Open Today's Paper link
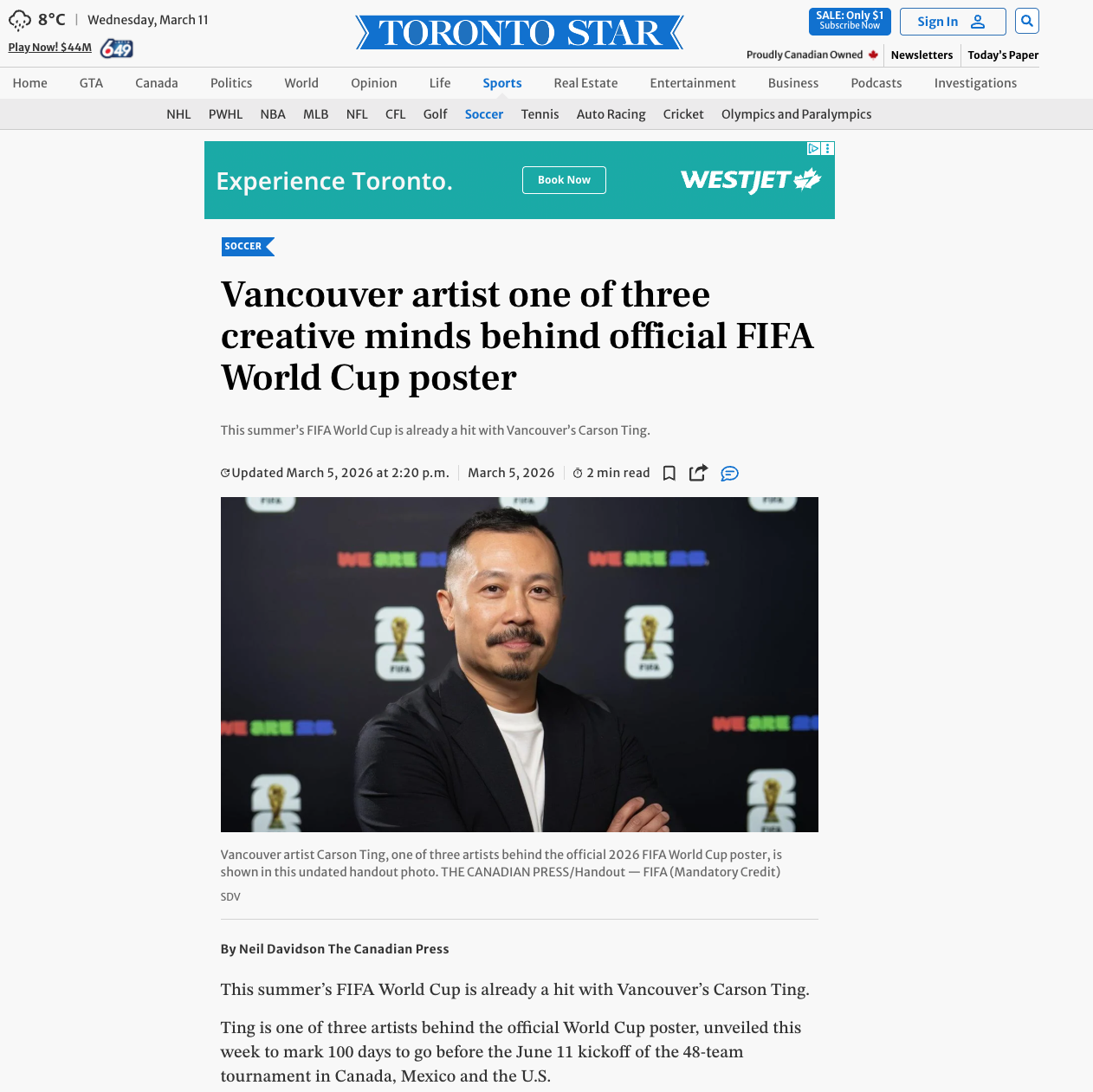The width and height of the screenshot is (1093, 1092). coord(1003,55)
